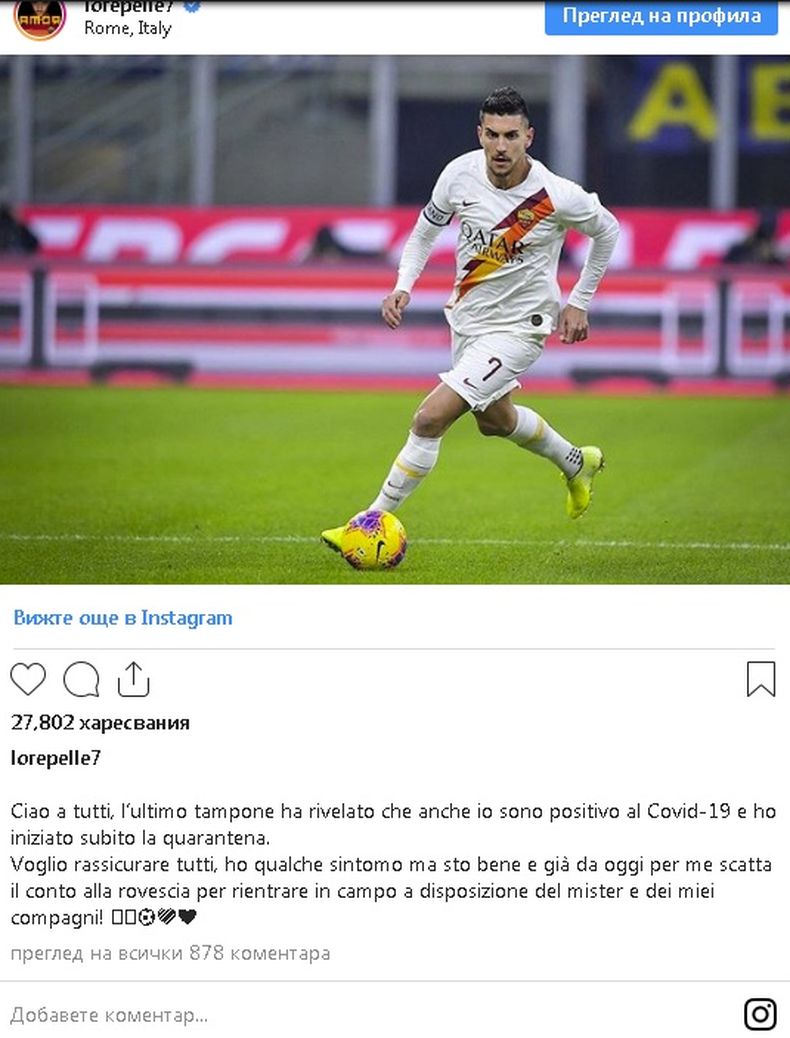Click the soccer ball in the photo

[374, 540]
